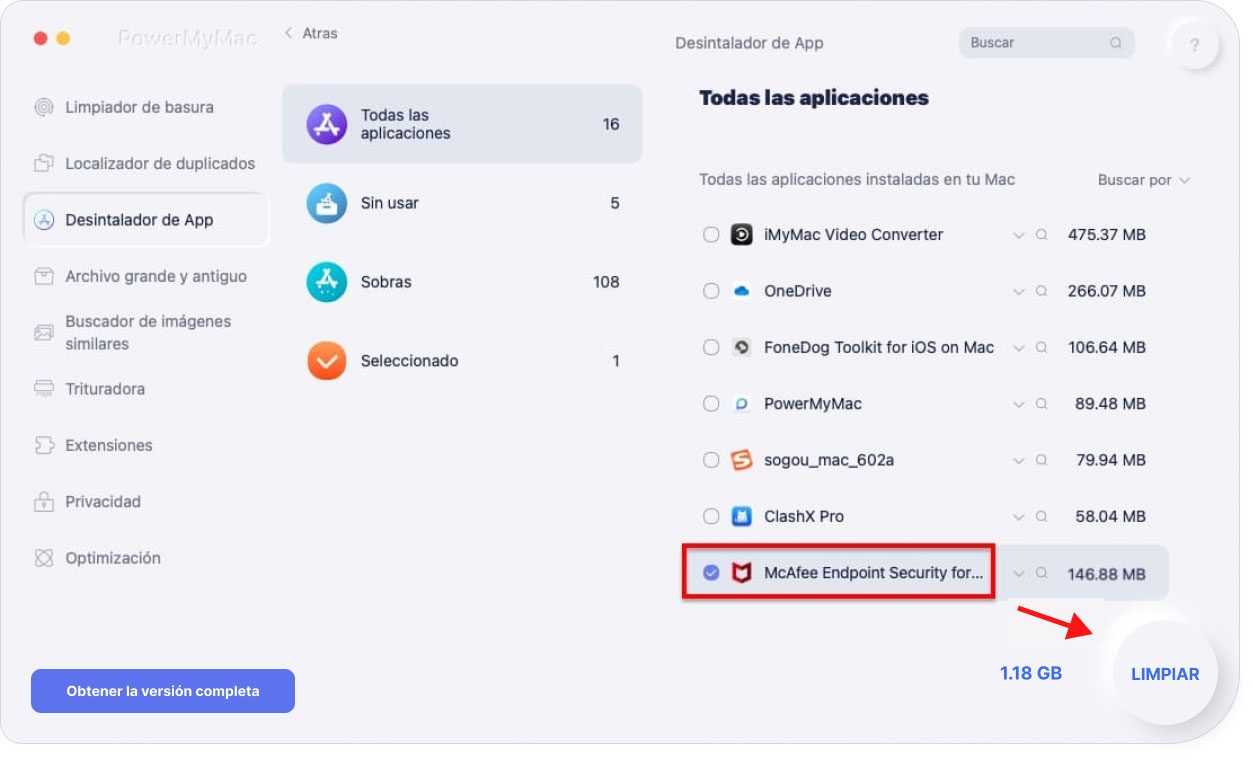
Task: Click the 475.37 MB size value
Action: (1106, 235)
